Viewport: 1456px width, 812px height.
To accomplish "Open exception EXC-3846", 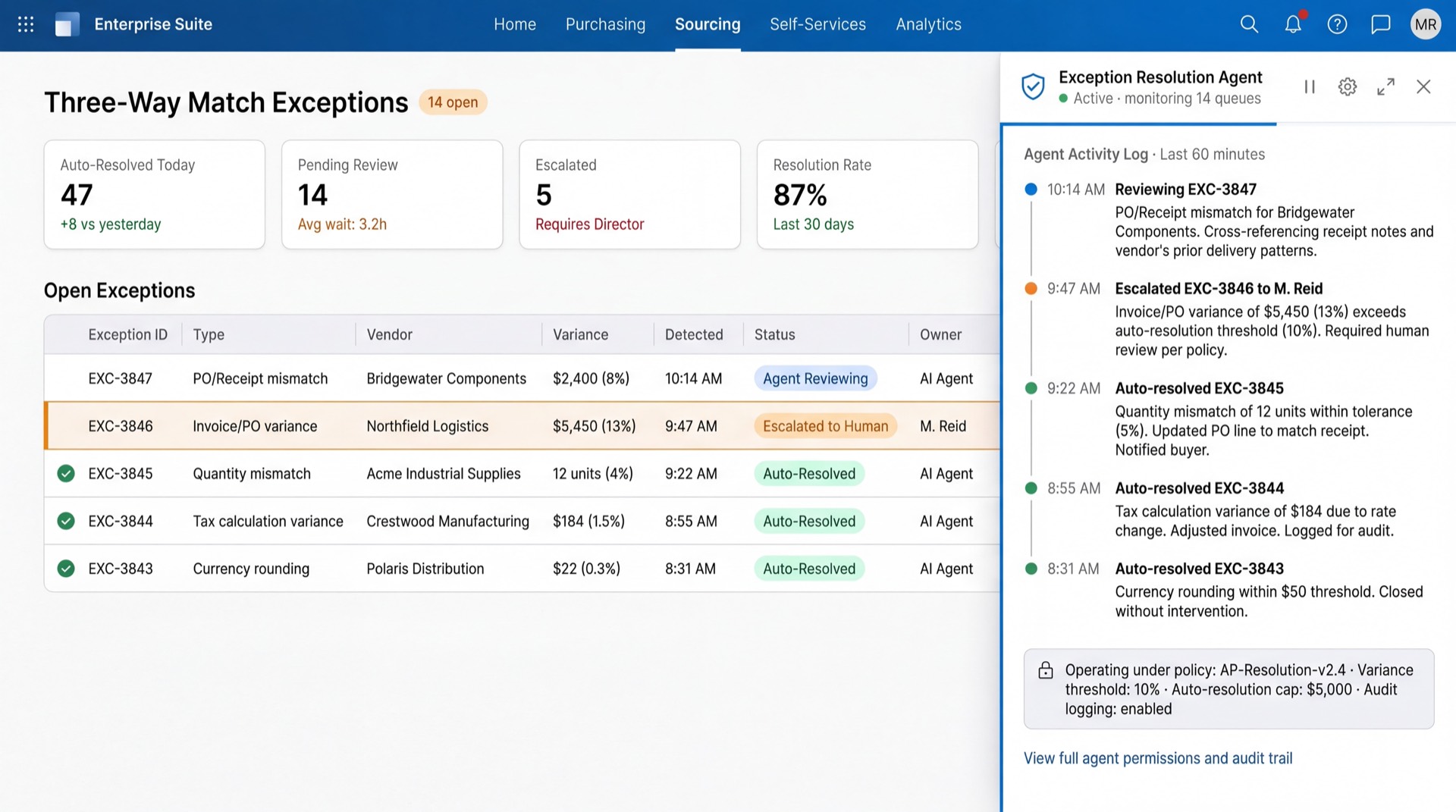I will tap(121, 426).
